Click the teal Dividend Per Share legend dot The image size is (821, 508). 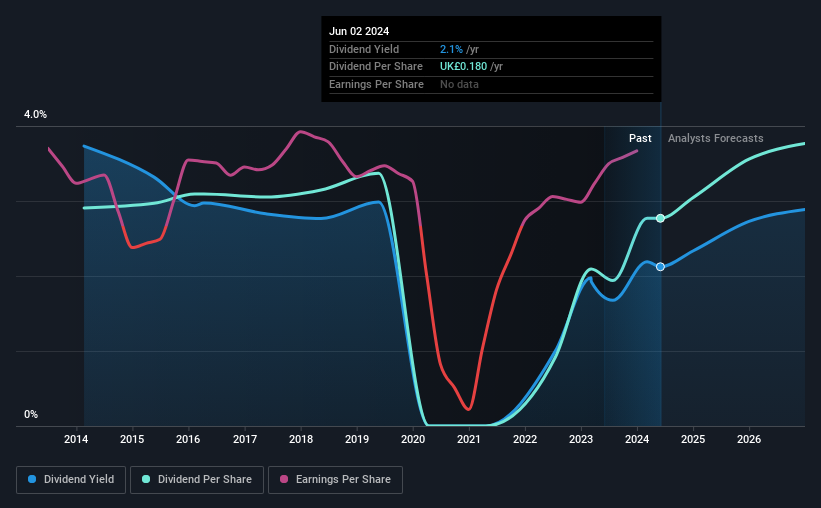pyautogui.click(x=146, y=479)
